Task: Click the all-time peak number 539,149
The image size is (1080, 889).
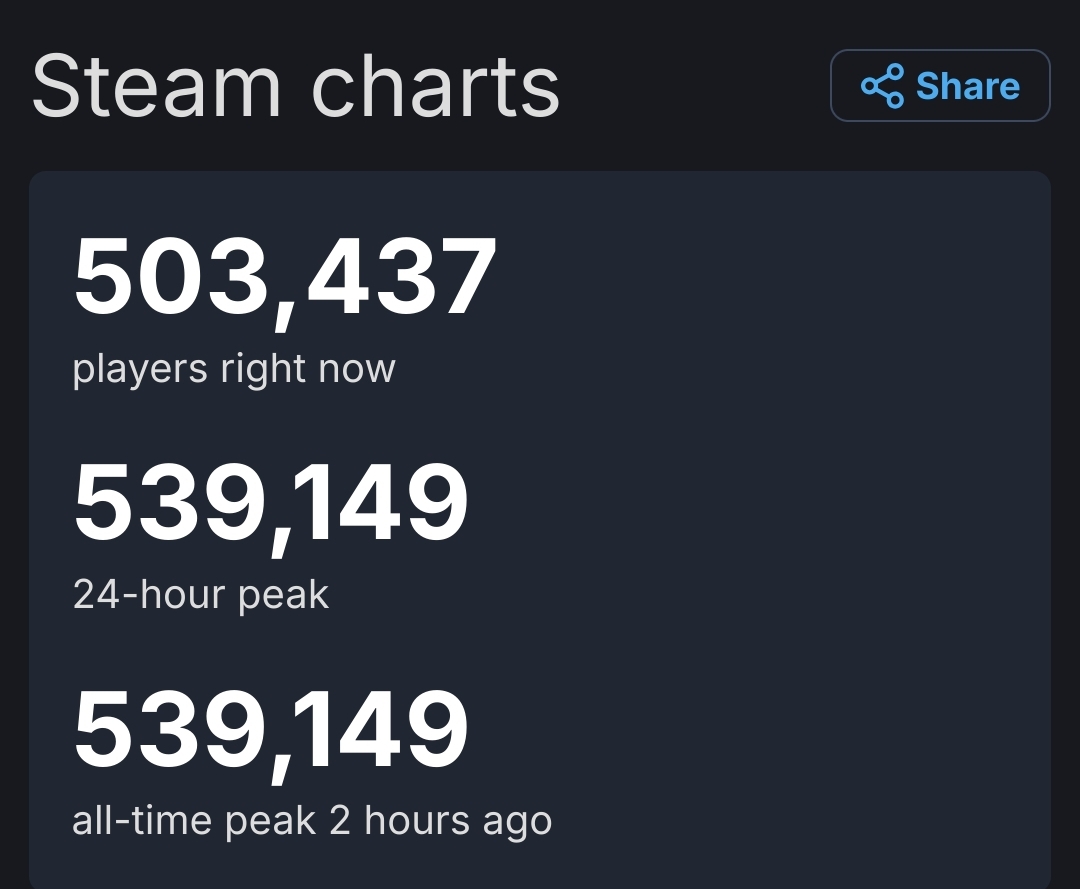Action: tap(270, 729)
